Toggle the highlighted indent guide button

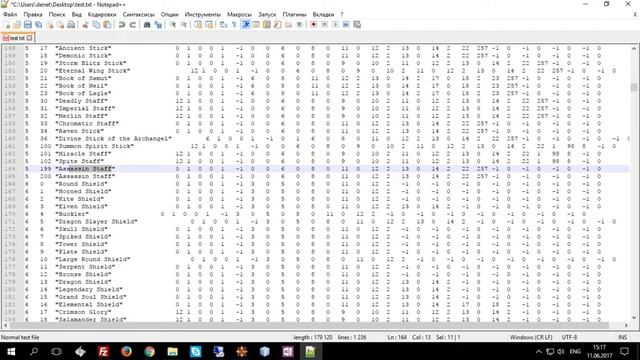(246, 25)
